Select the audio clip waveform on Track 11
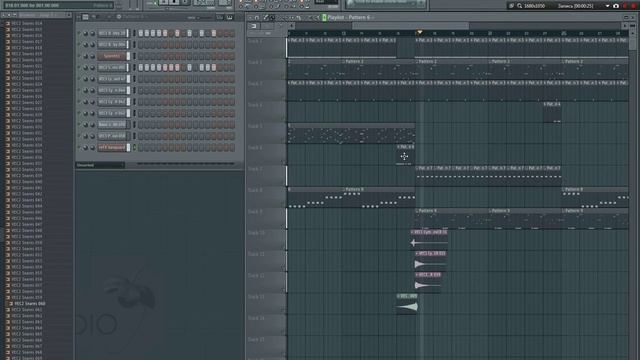640x360 pixels. click(430, 264)
